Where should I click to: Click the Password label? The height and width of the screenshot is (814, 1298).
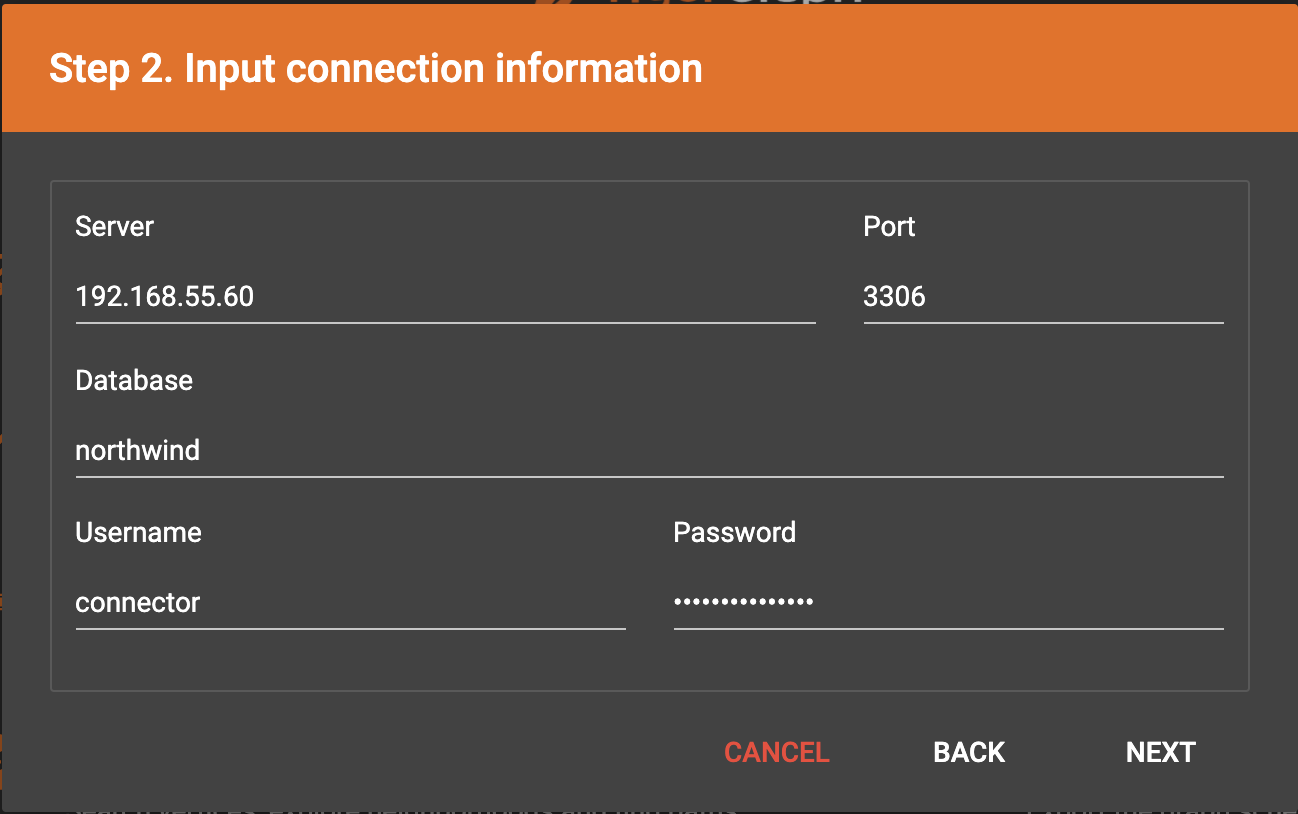734,533
